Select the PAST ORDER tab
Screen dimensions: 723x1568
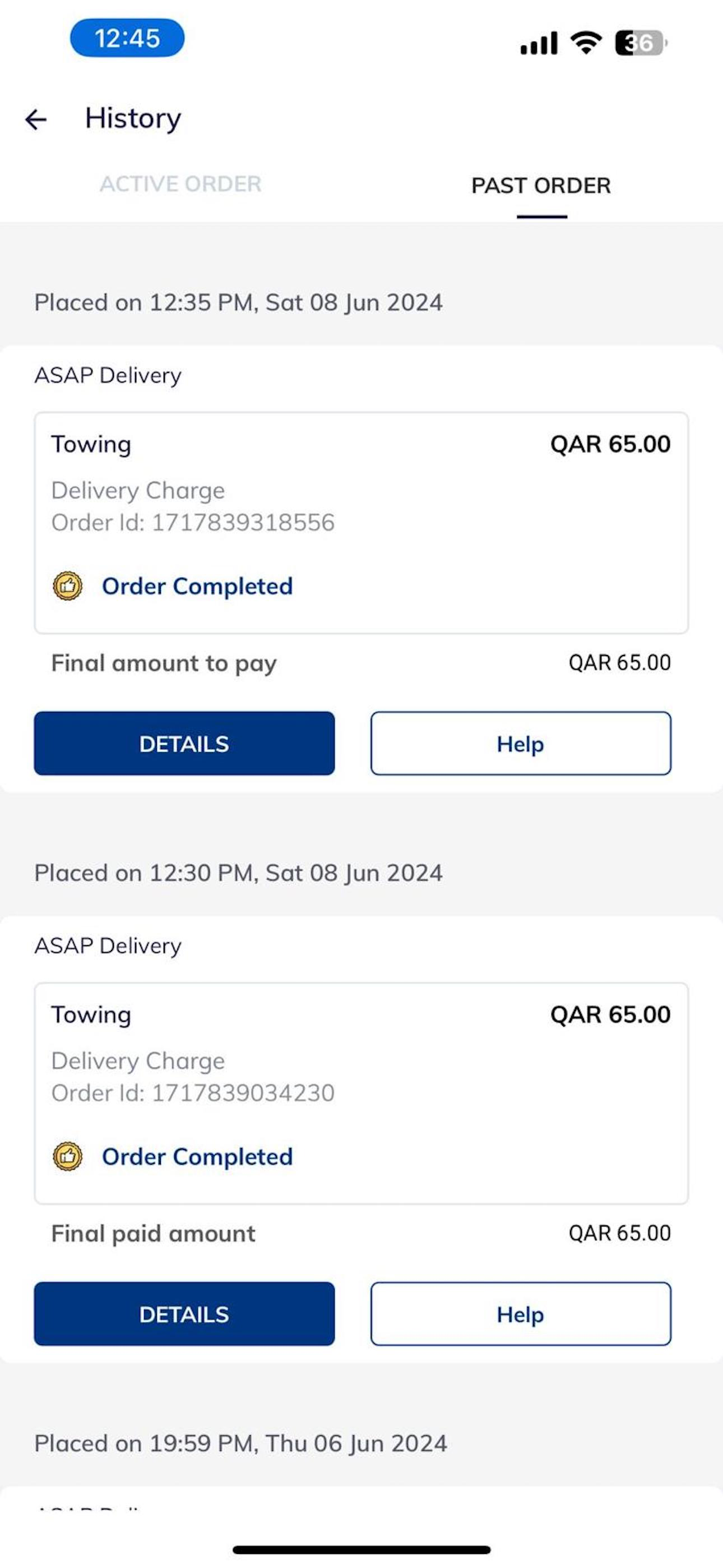[x=541, y=186]
